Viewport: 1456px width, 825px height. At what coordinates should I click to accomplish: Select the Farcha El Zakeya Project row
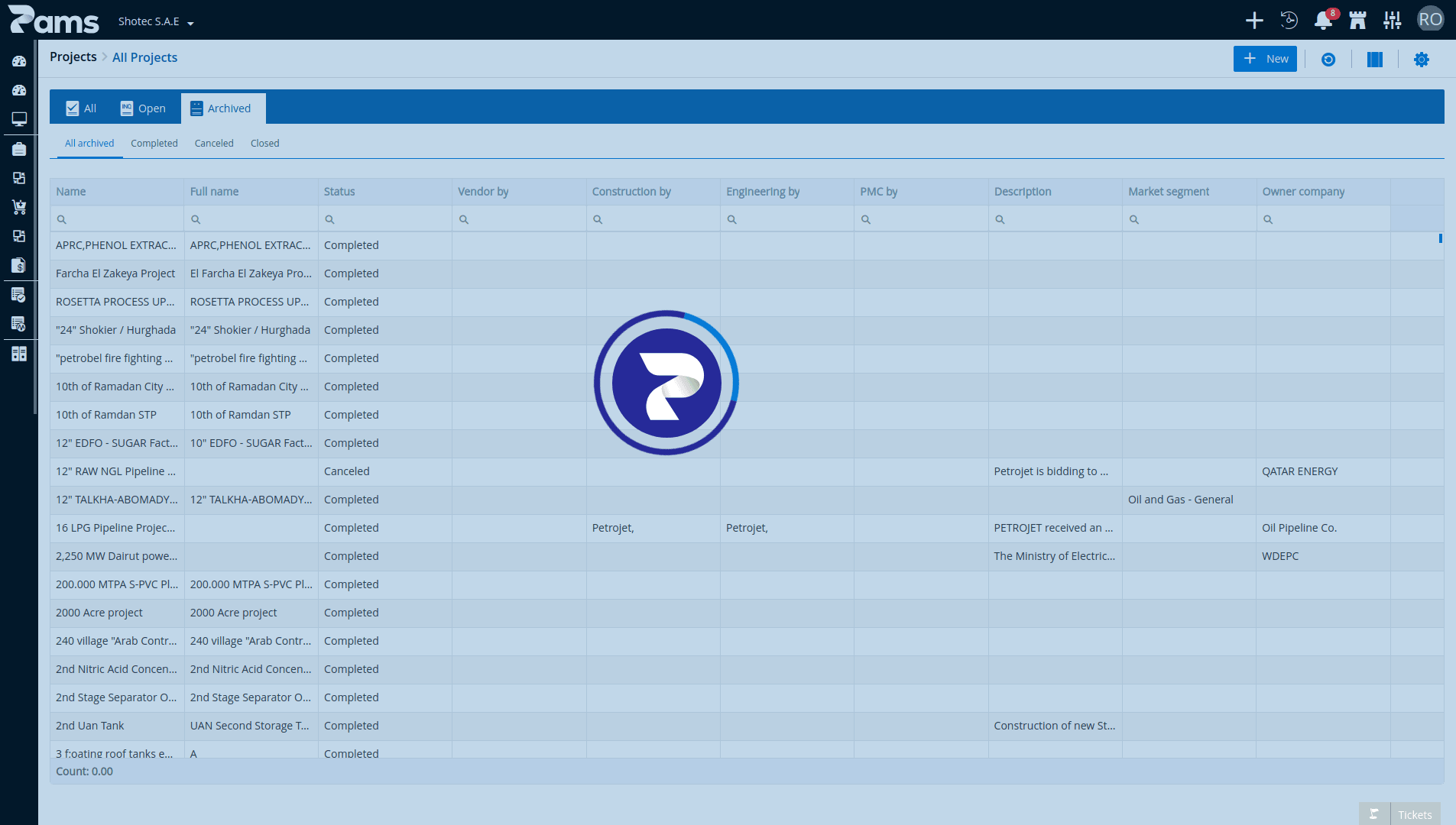tap(747, 273)
